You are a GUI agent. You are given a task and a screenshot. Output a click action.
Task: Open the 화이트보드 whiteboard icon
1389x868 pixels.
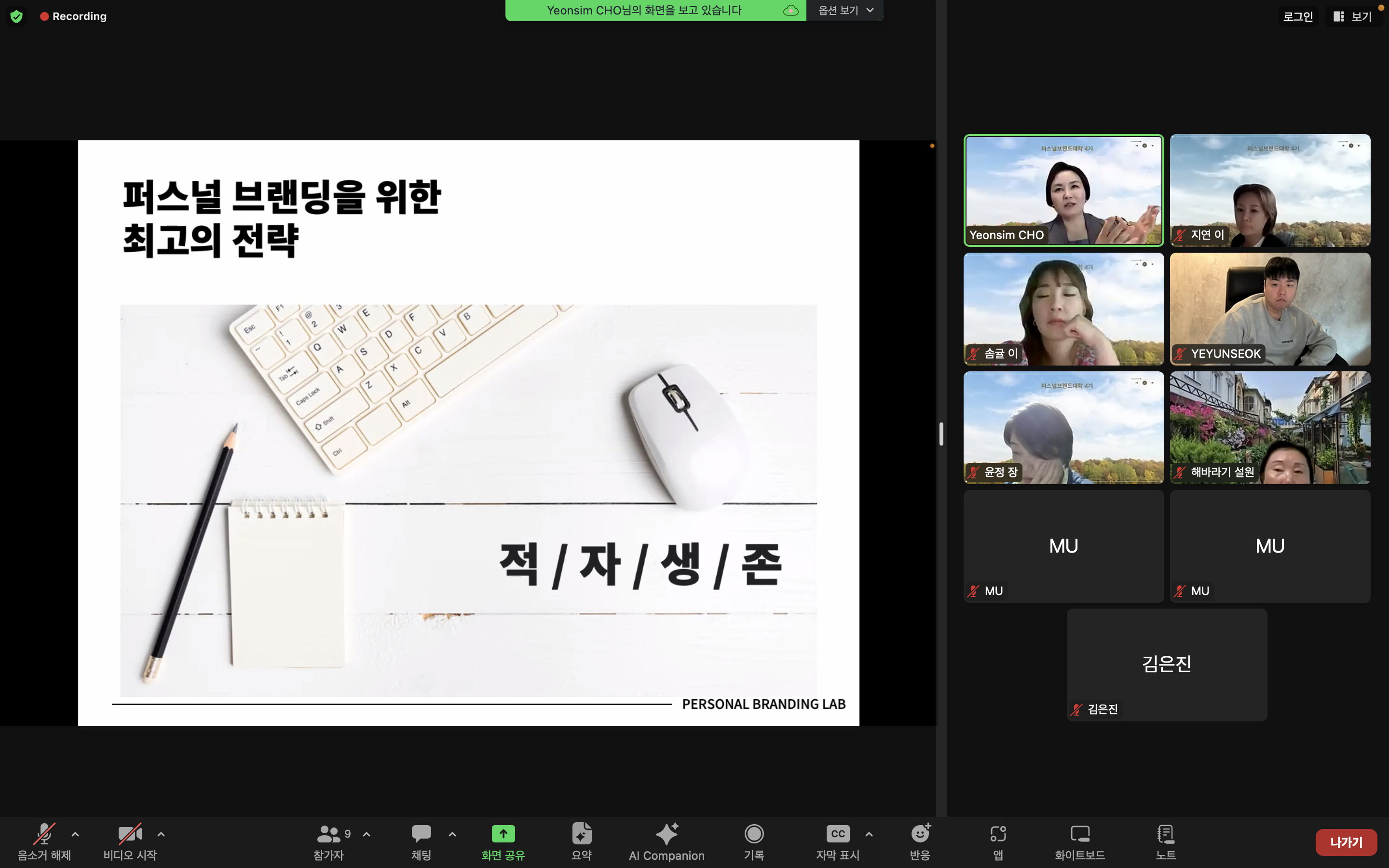(1079, 834)
